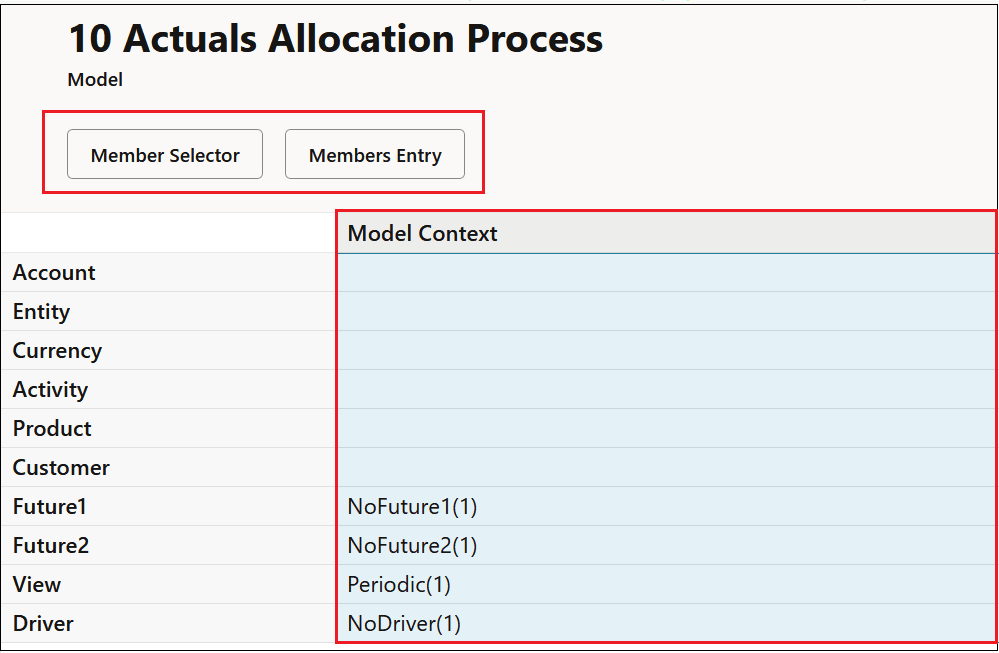999x653 pixels.
Task: Click the Account dimension row label
Action: [x=54, y=272]
